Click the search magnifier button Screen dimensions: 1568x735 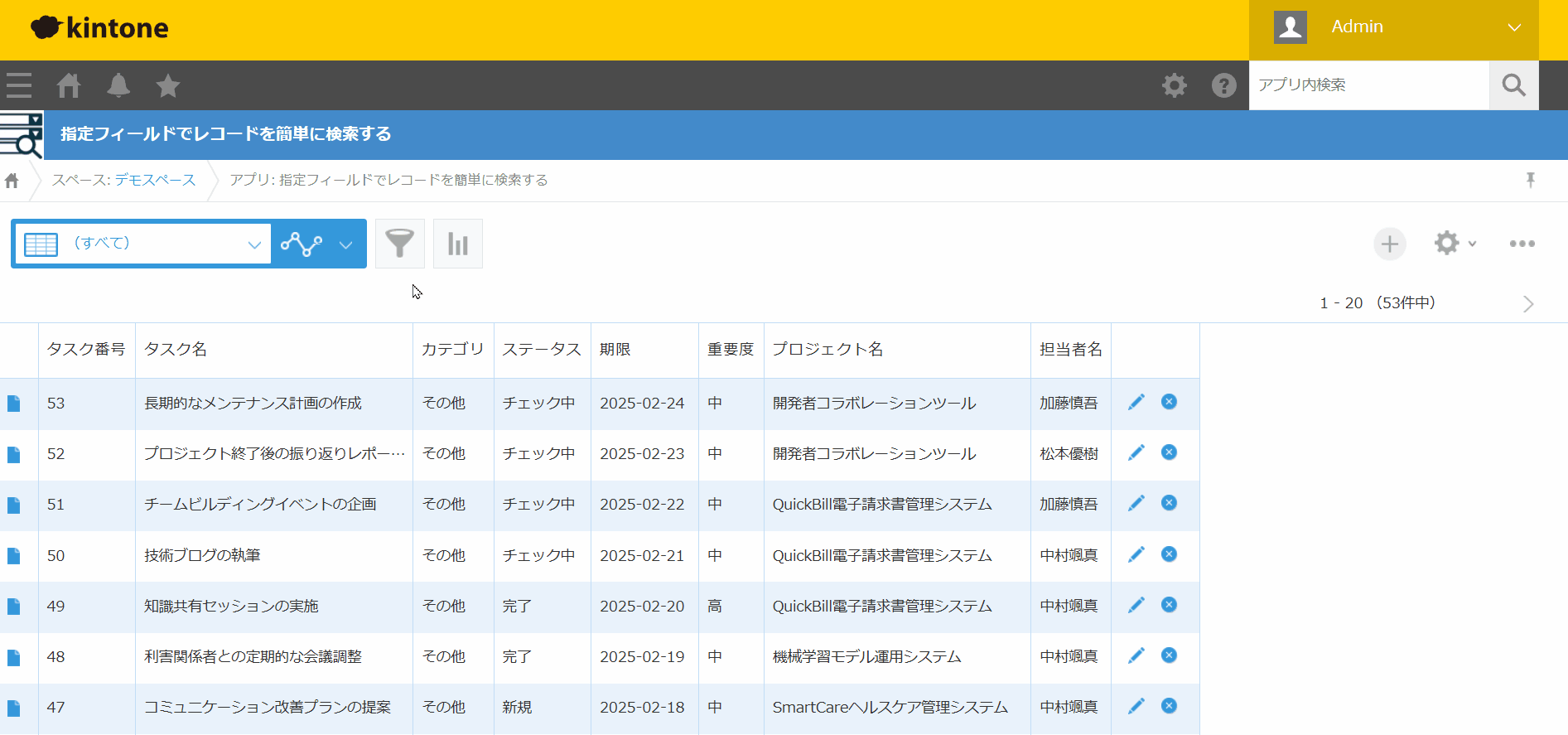pos(1513,85)
